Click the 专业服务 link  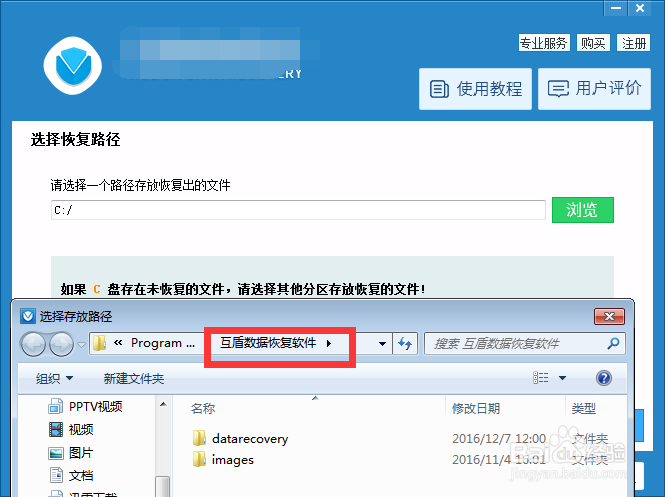coord(544,43)
